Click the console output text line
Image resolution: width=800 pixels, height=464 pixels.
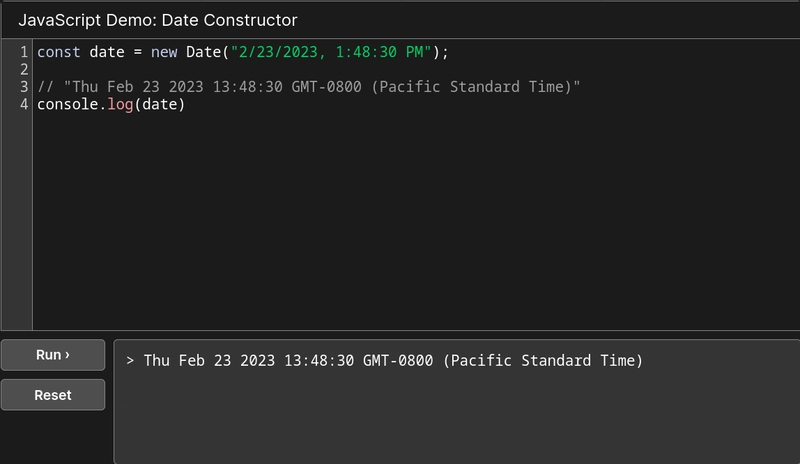pos(393,360)
